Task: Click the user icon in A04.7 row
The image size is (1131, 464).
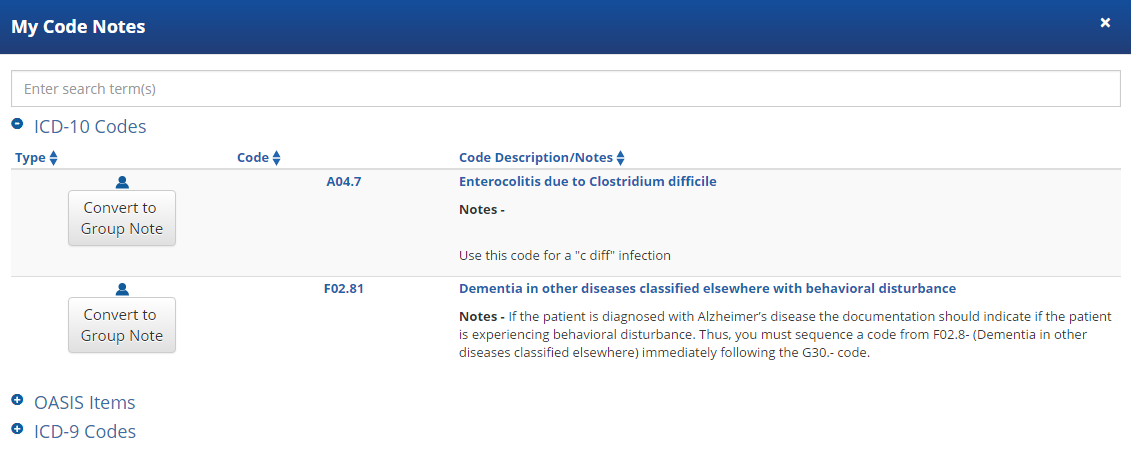Action: click(x=122, y=182)
